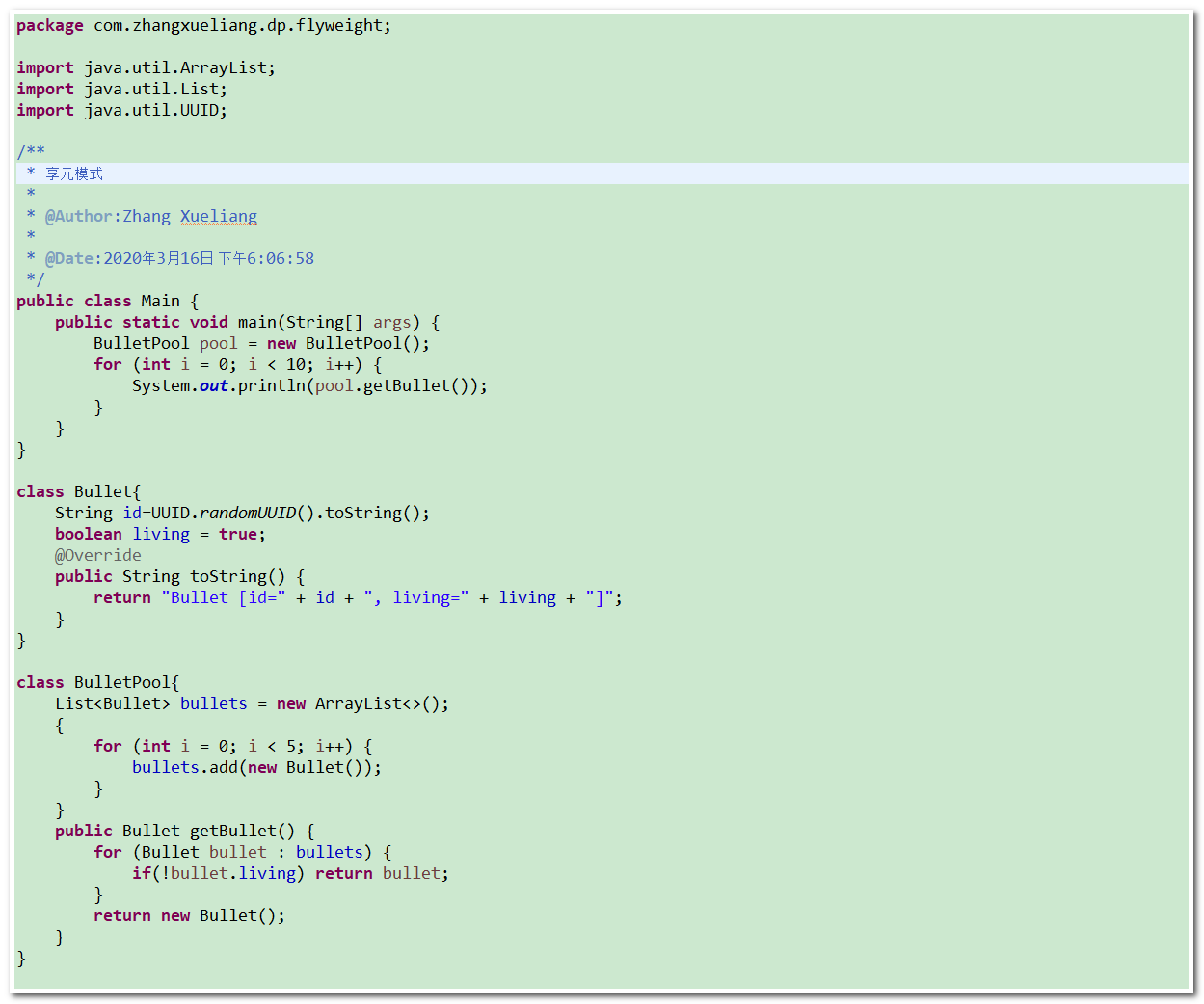Click the underlined word 'Xueliang'

click(x=219, y=217)
